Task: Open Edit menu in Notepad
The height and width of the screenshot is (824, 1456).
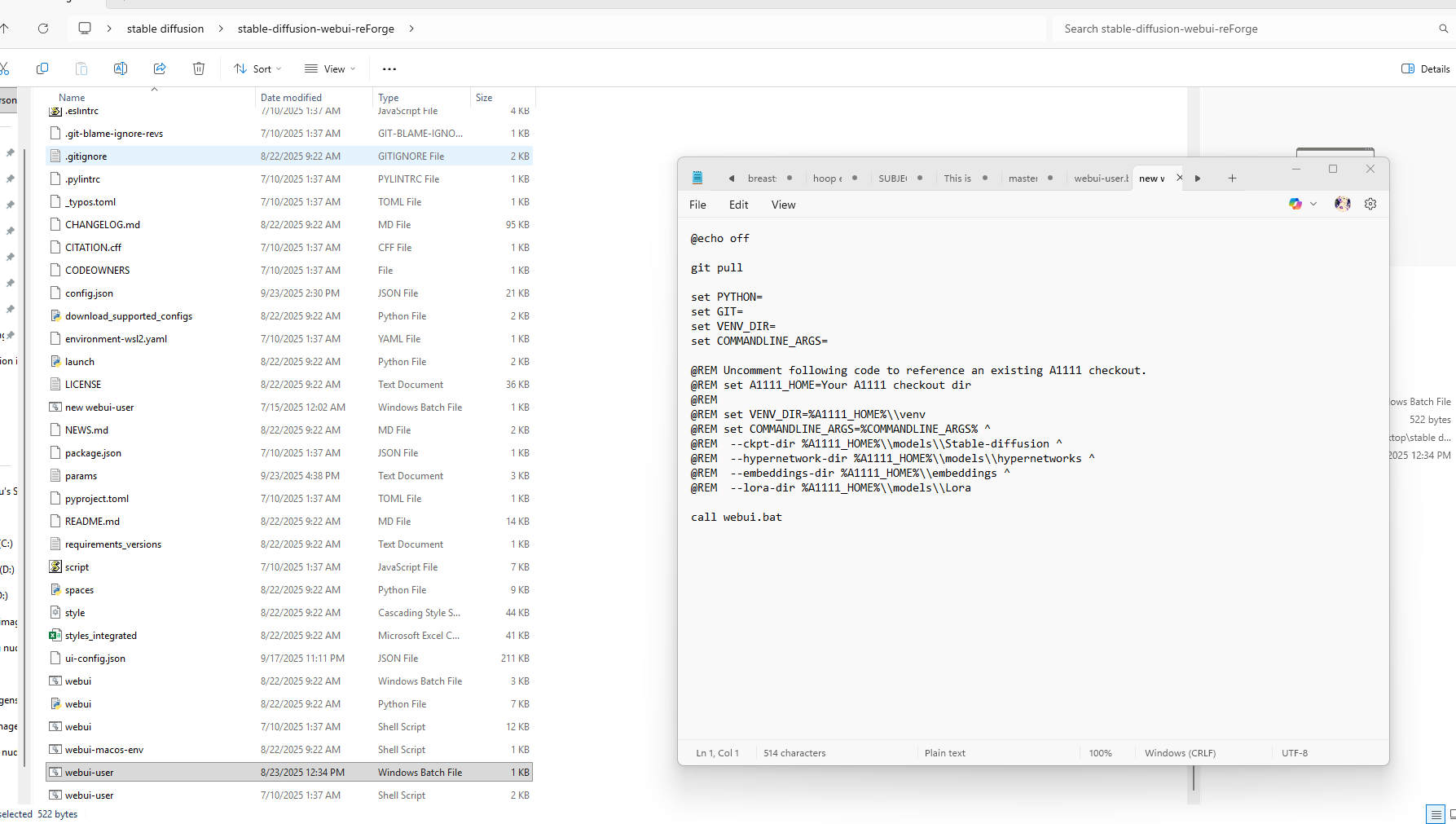Action: tap(738, 205)
